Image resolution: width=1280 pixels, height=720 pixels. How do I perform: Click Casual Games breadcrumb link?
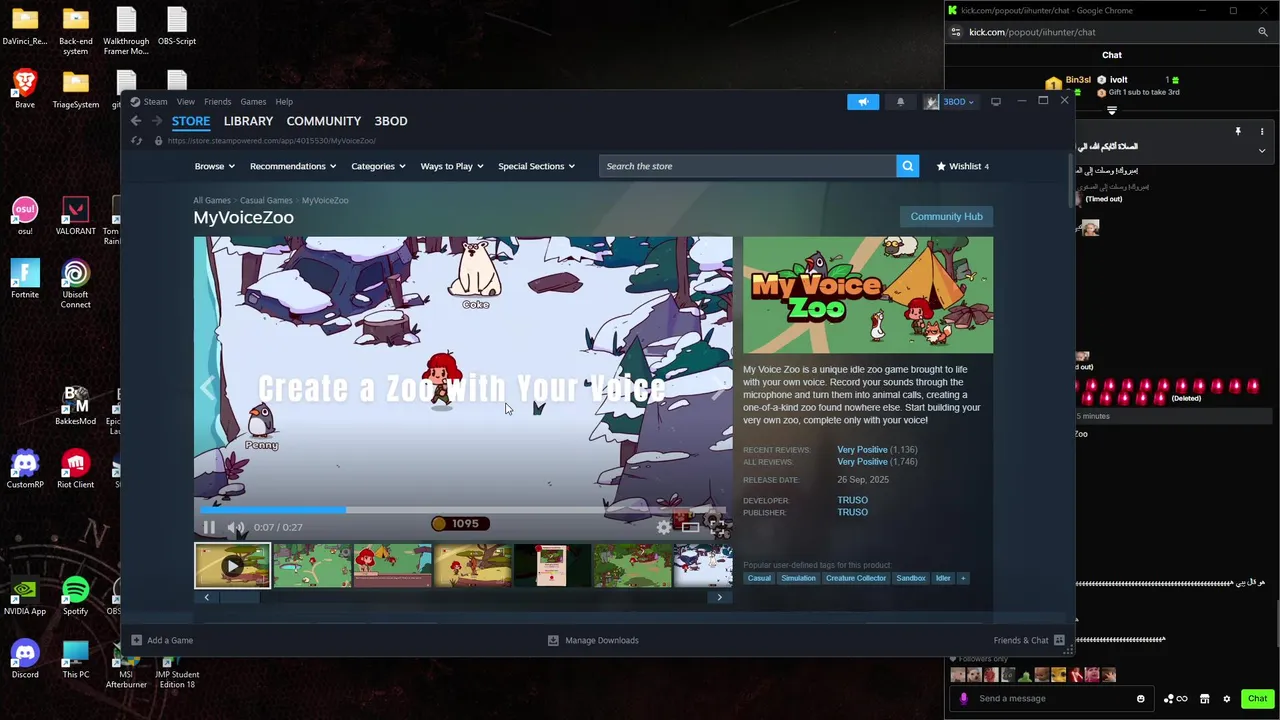[266, 200]
